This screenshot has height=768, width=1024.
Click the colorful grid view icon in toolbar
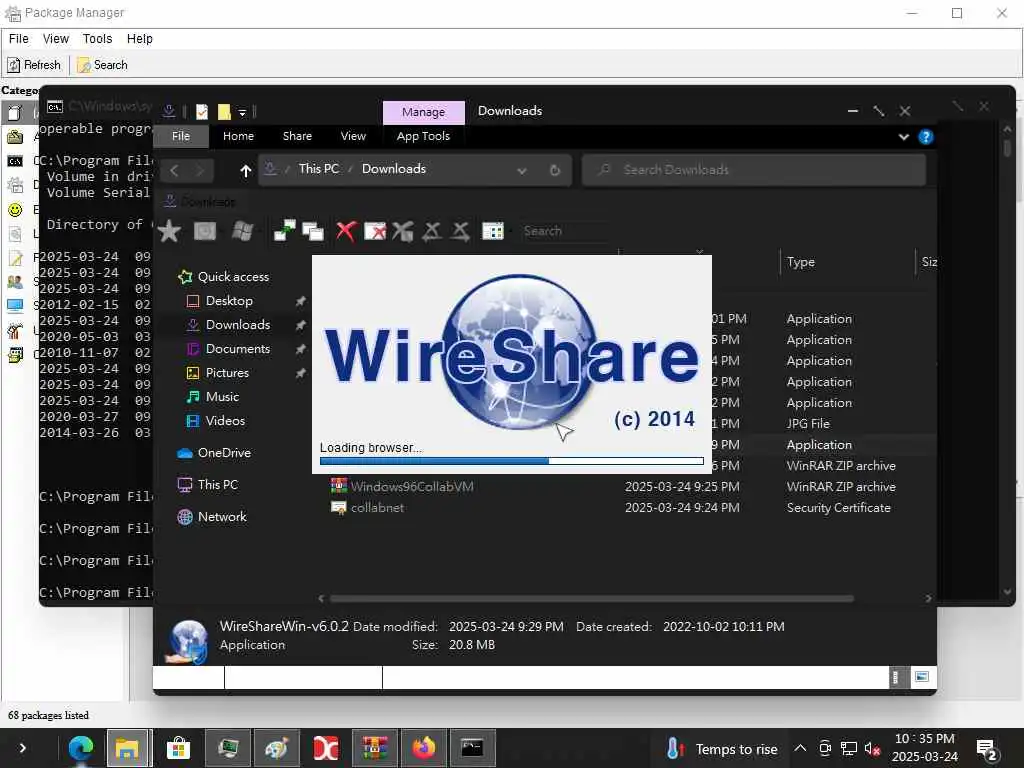(492, 231)
